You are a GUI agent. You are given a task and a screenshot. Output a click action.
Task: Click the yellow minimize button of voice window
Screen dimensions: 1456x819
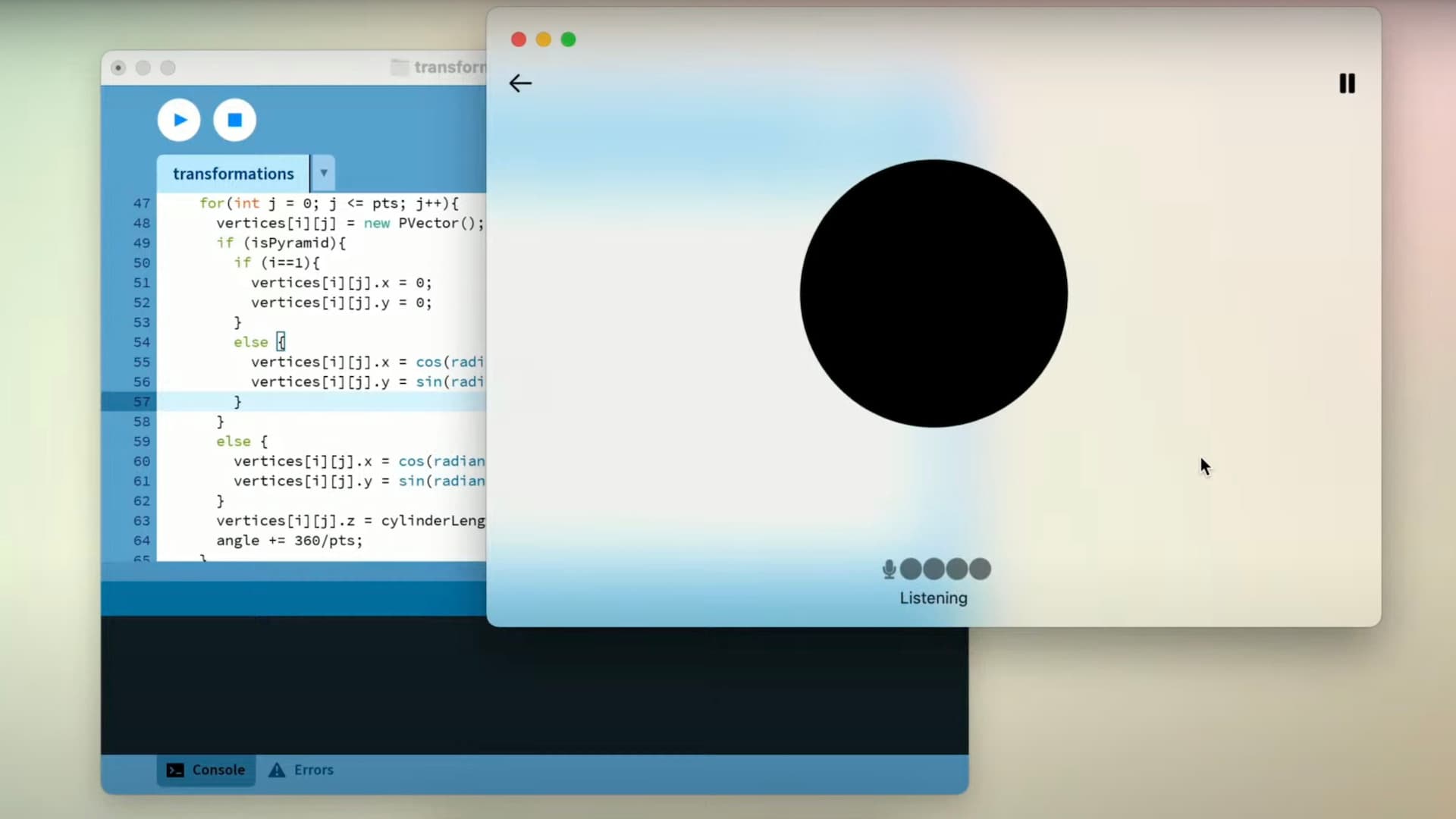point(543,39)
